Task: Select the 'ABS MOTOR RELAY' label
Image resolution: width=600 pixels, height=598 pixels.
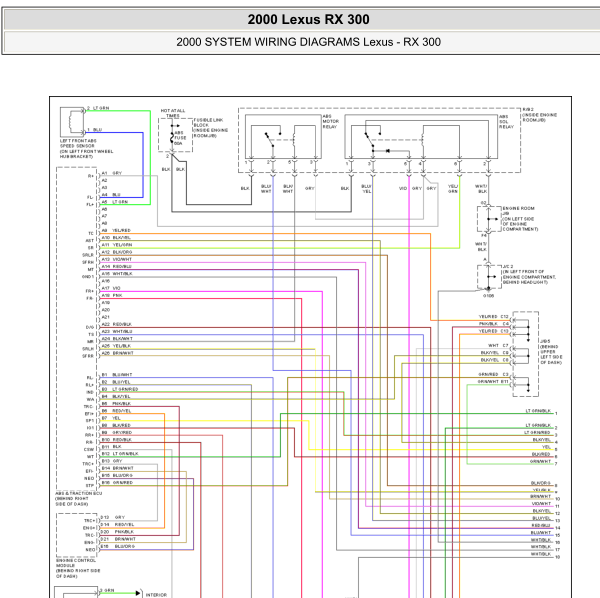Action: [x=330, y=121]
